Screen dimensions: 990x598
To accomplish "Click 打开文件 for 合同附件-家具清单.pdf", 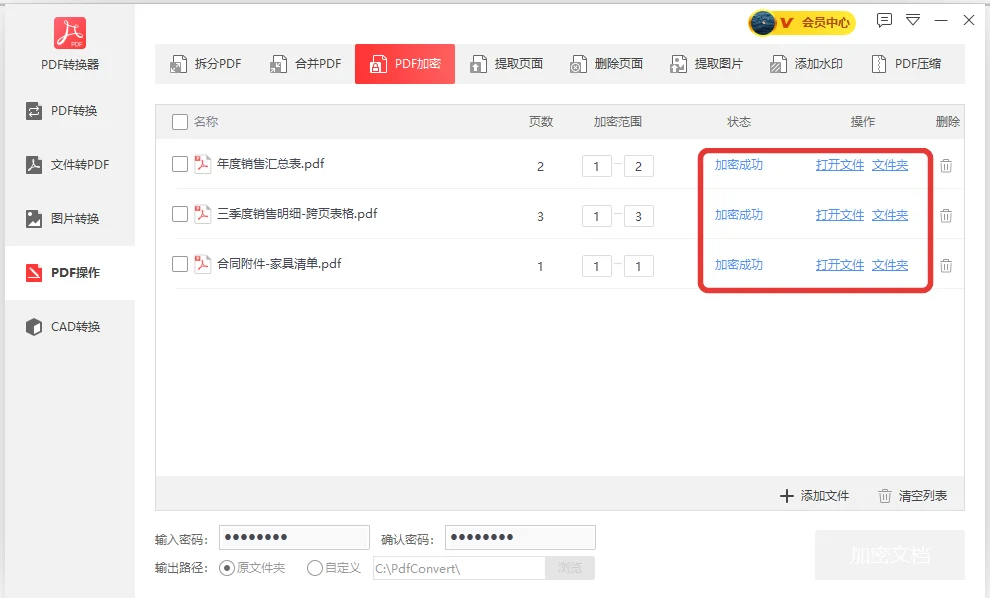I will (840, 265).
